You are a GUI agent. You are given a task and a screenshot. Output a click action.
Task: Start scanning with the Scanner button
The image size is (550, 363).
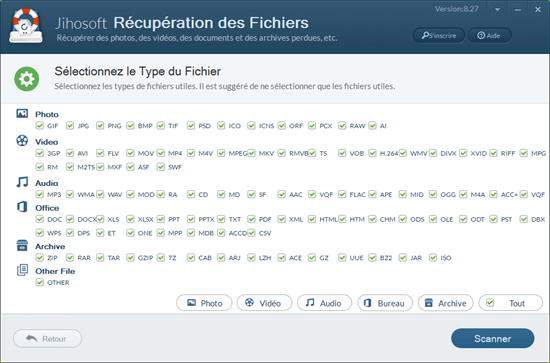point(492,338)
